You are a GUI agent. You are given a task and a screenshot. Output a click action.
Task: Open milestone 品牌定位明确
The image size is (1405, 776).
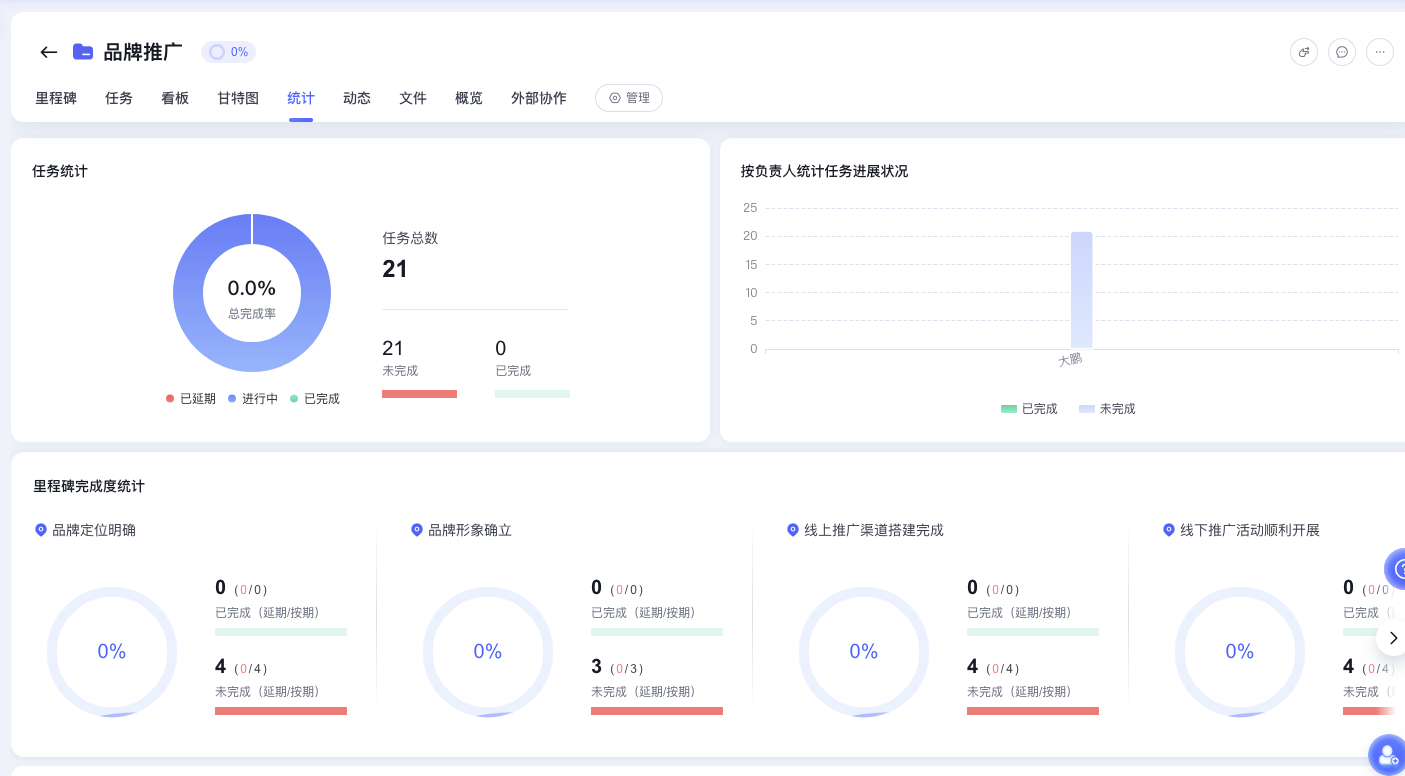click(94, 530)
